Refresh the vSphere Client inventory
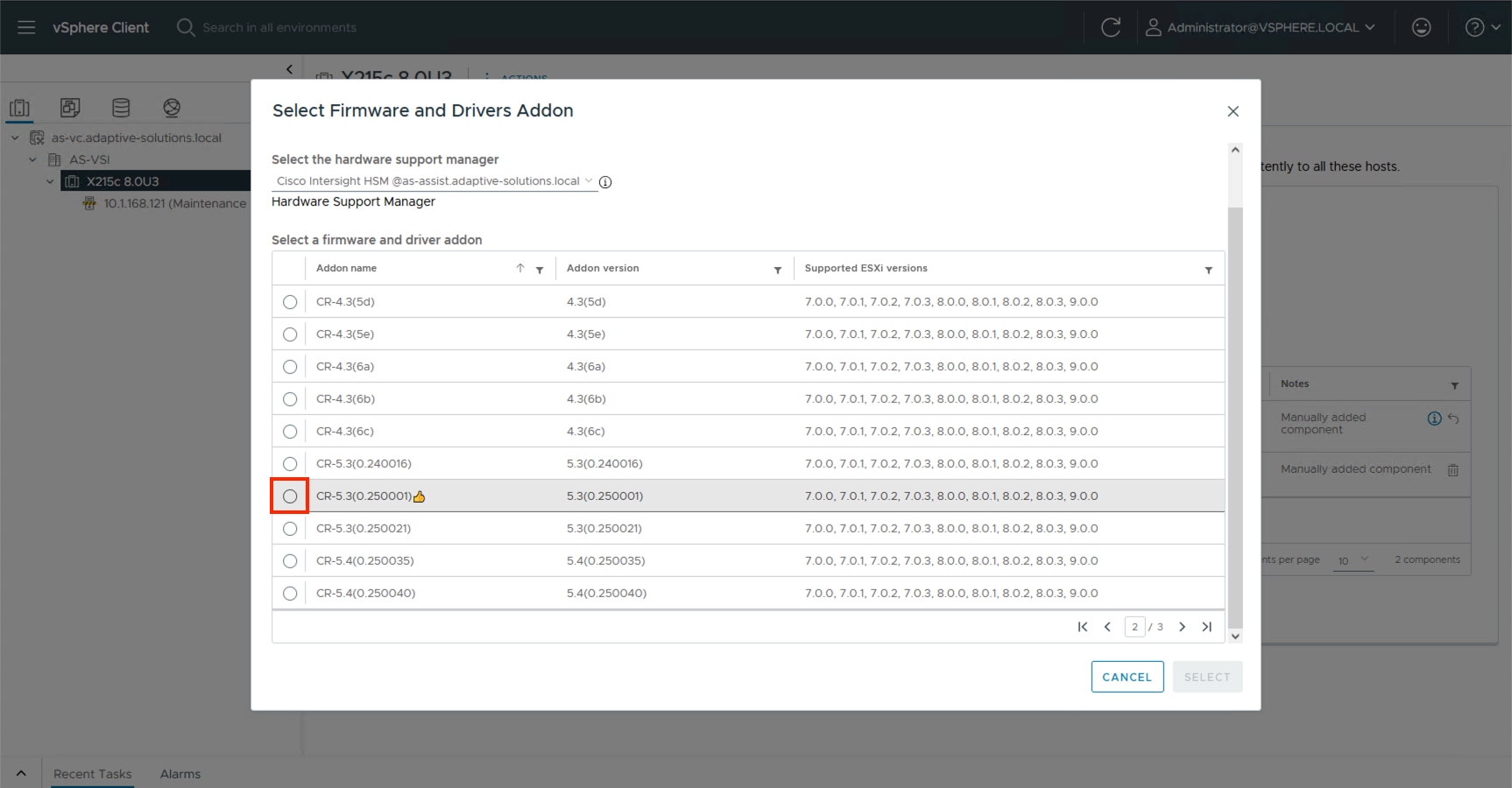The height and width of the screenshot is (788, 1512). click(x=1111, y=27)
